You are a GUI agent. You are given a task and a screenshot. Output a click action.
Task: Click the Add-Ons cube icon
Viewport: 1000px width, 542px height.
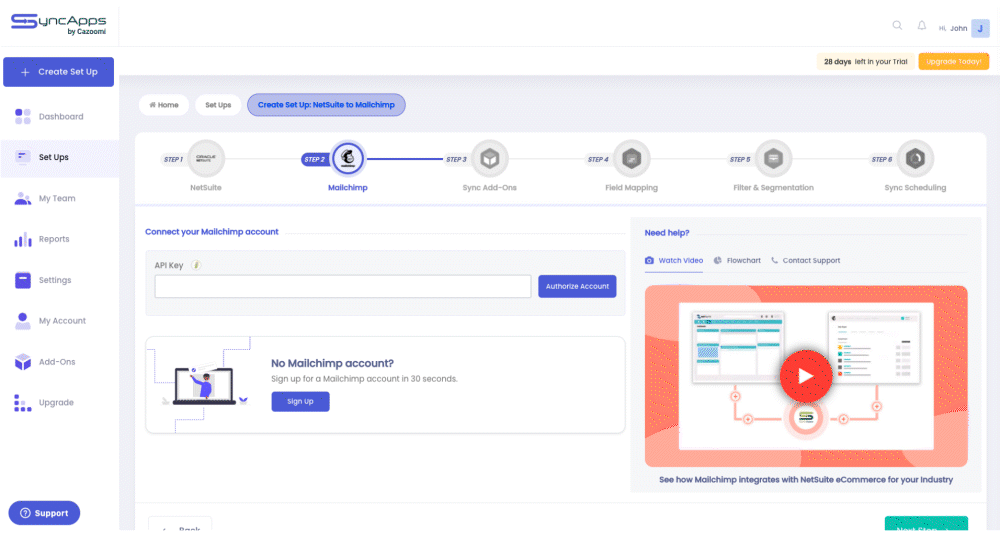click(23, 362)
